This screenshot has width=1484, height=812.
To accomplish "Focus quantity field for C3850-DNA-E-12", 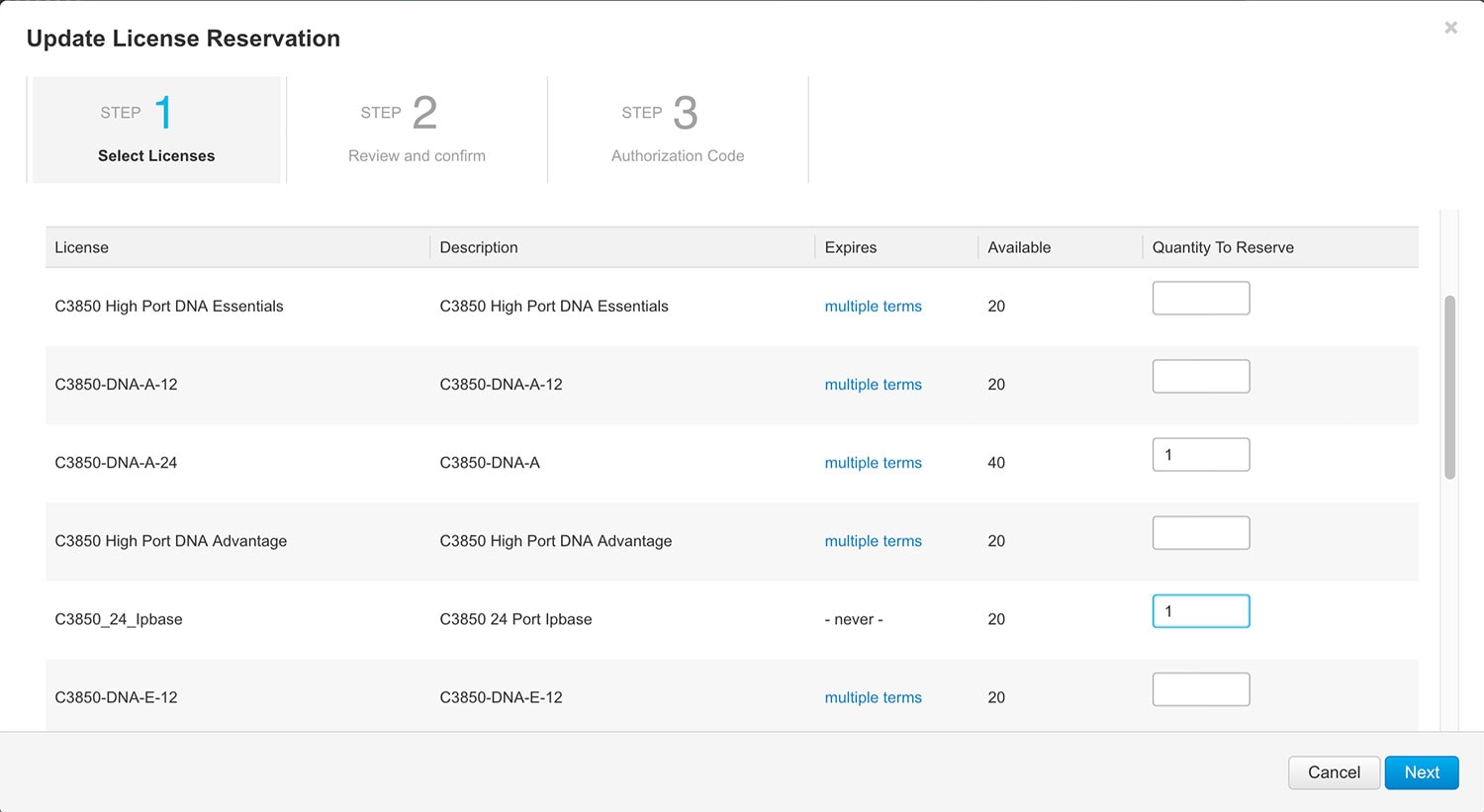I will 1201,689.
